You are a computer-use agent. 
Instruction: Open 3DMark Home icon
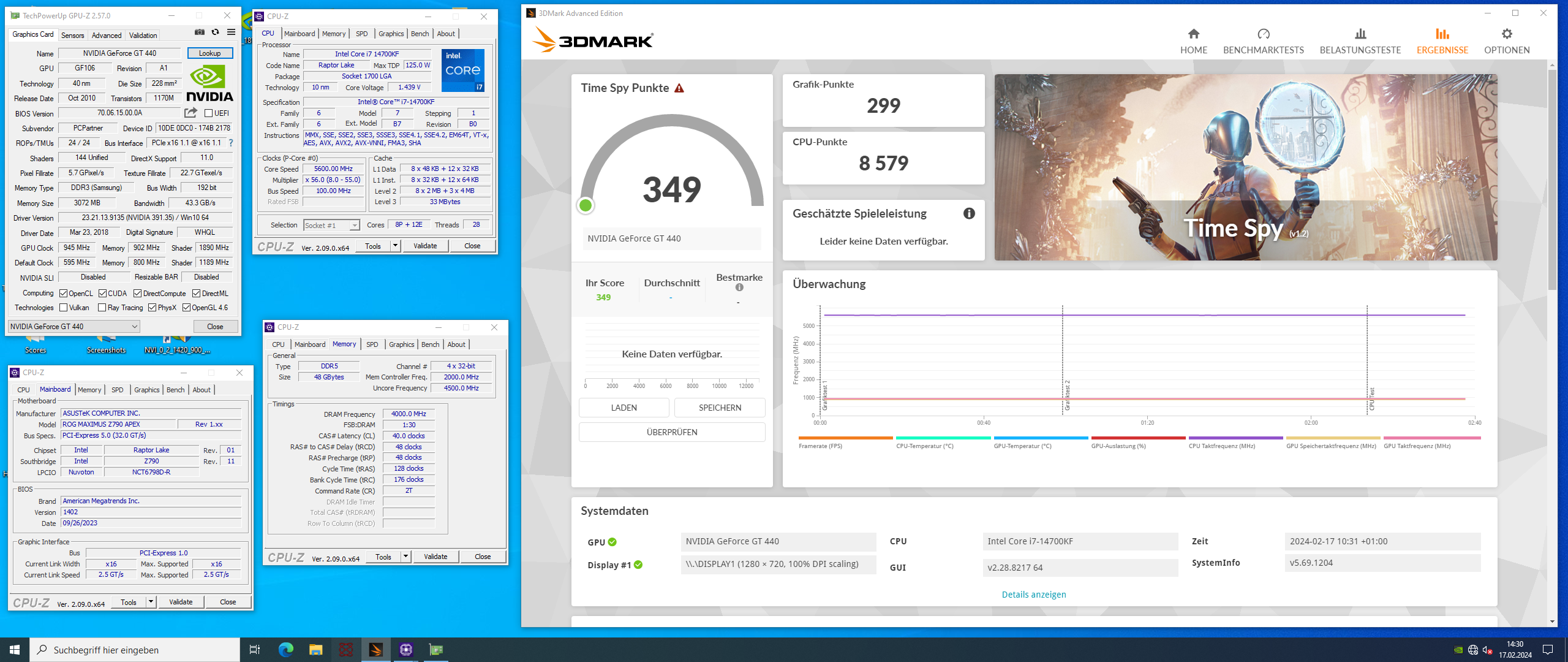1193,34
